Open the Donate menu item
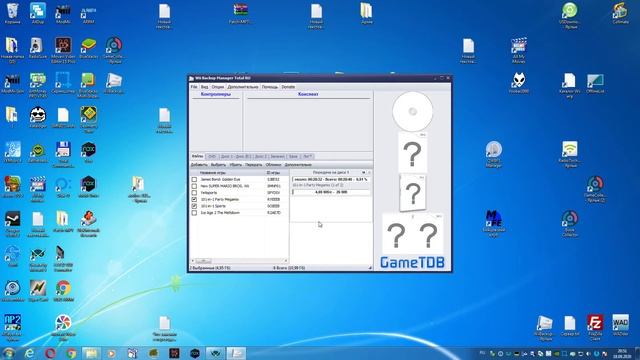The image size is (640, 360). 288,87
